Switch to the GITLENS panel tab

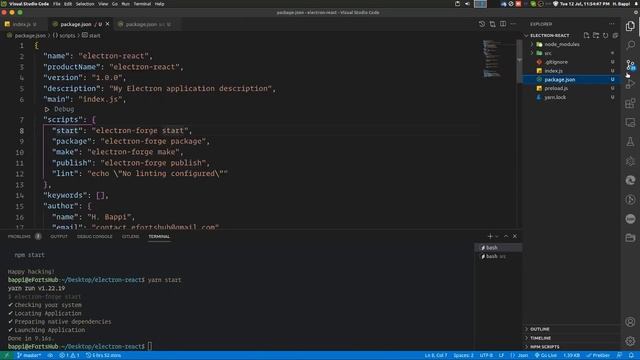(130, 237)
